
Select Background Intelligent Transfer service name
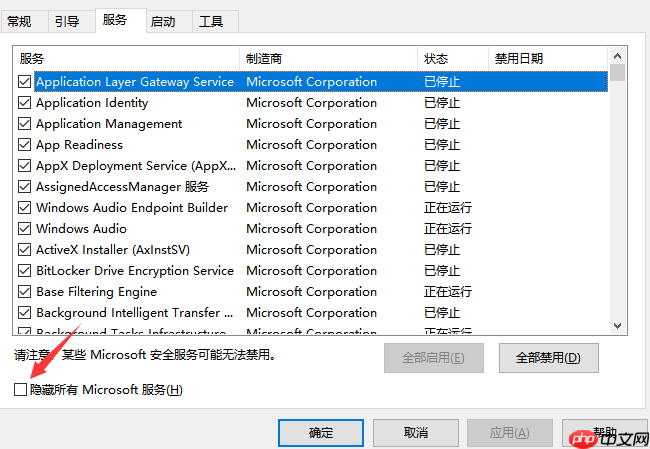click(135, 313)
